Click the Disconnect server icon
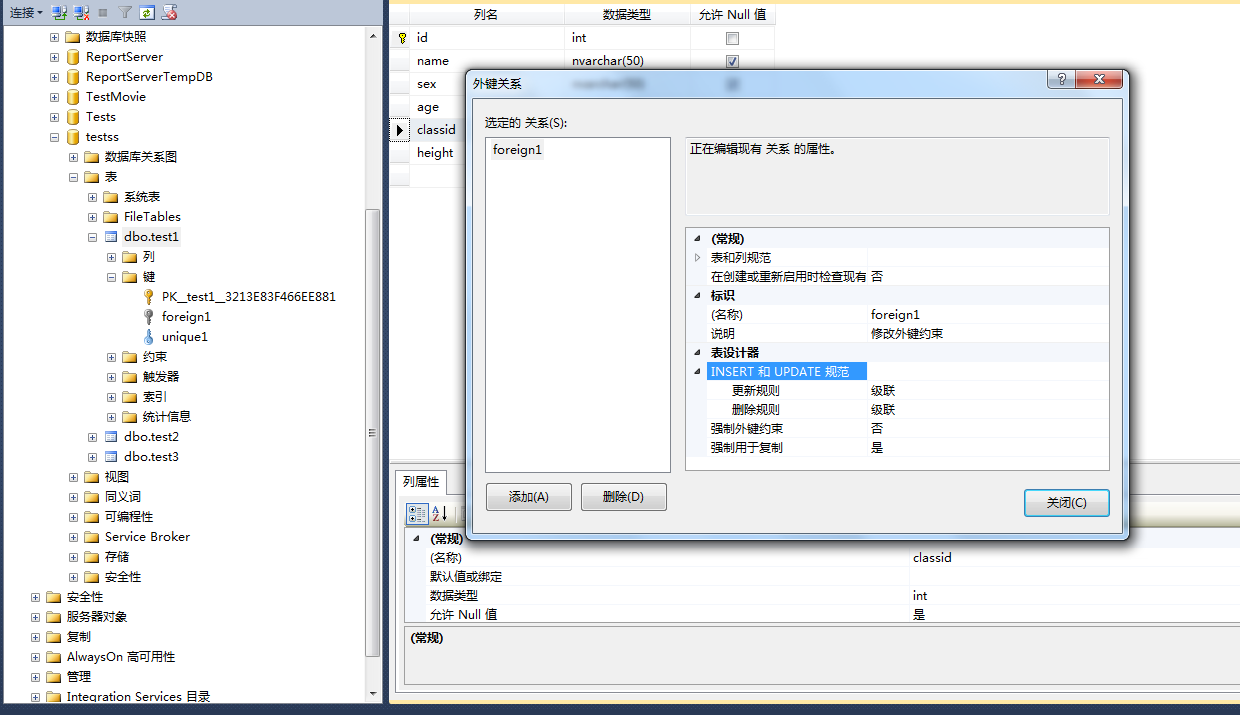The image size is (1240, 715). pyautogui.click(x=81, y=13)
